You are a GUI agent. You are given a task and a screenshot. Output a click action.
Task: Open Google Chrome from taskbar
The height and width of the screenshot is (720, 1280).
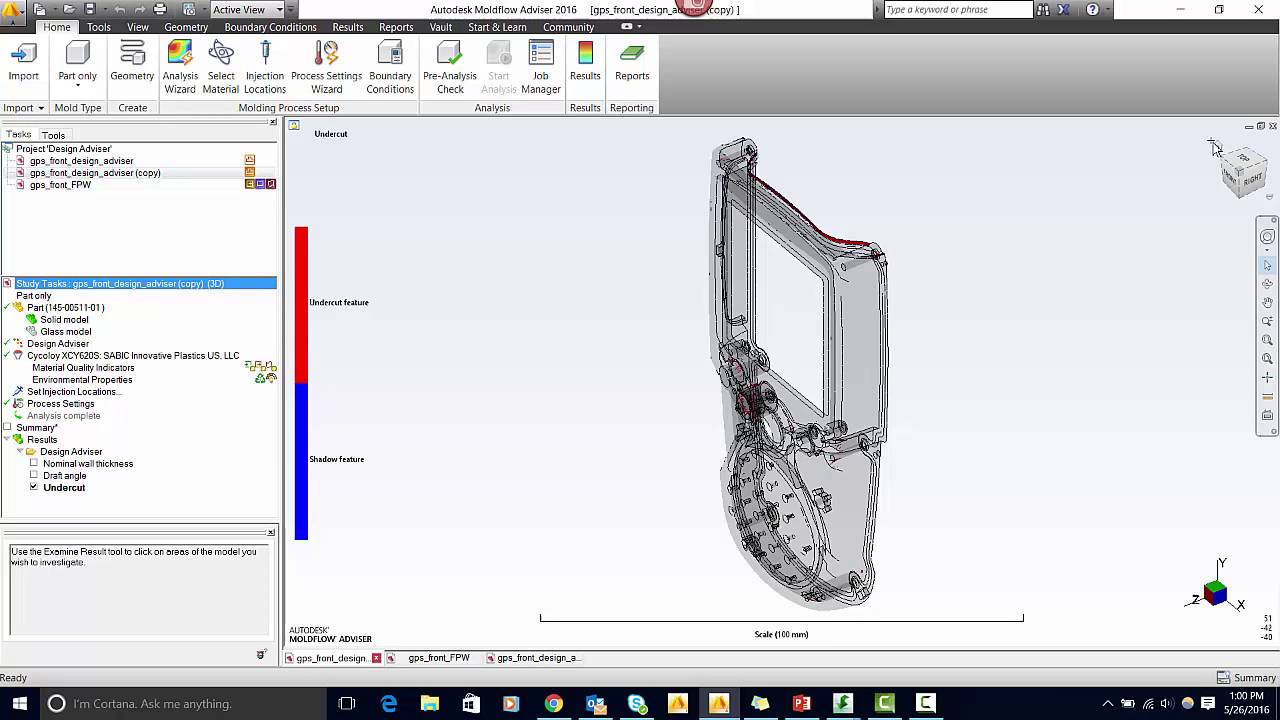[553, 703]
